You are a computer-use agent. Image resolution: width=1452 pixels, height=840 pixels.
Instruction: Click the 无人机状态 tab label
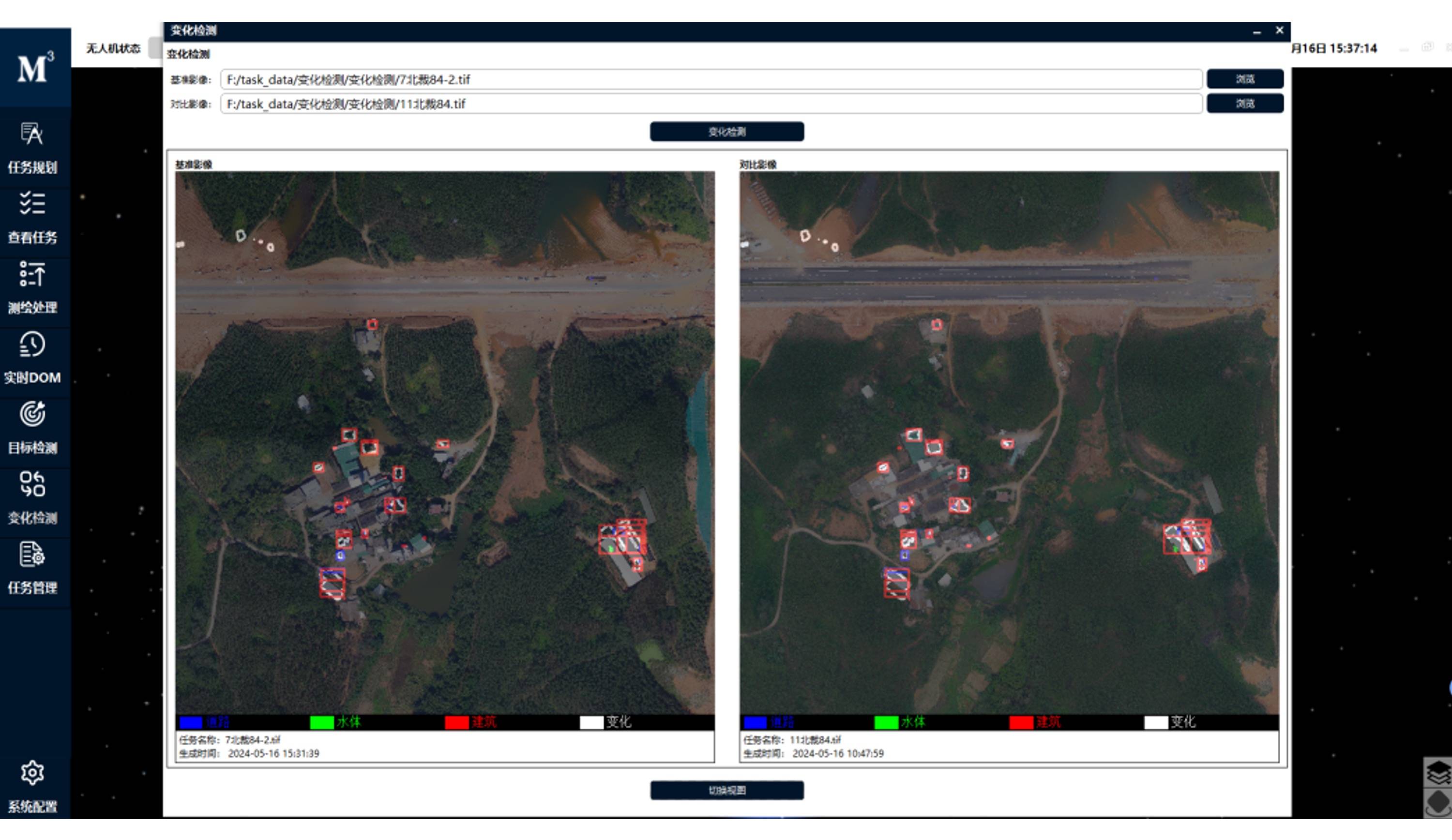[113, 48]
